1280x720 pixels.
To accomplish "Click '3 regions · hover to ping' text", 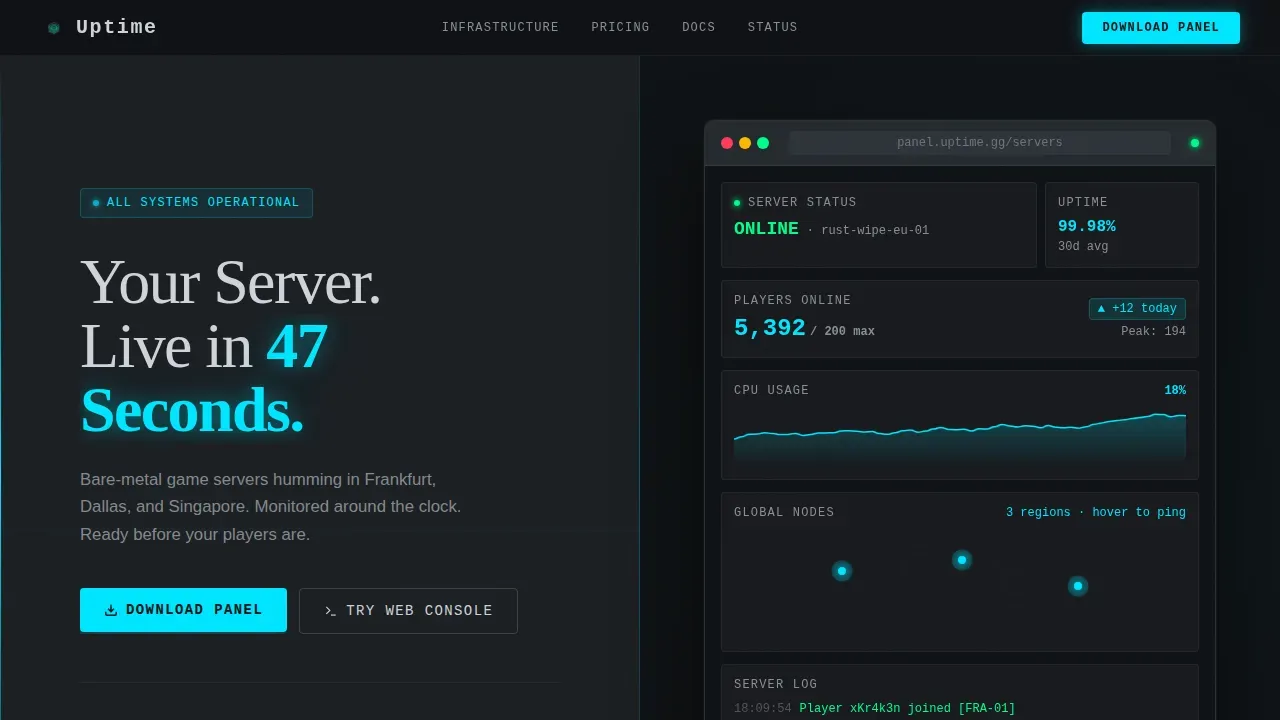I will pos(1096,513).
